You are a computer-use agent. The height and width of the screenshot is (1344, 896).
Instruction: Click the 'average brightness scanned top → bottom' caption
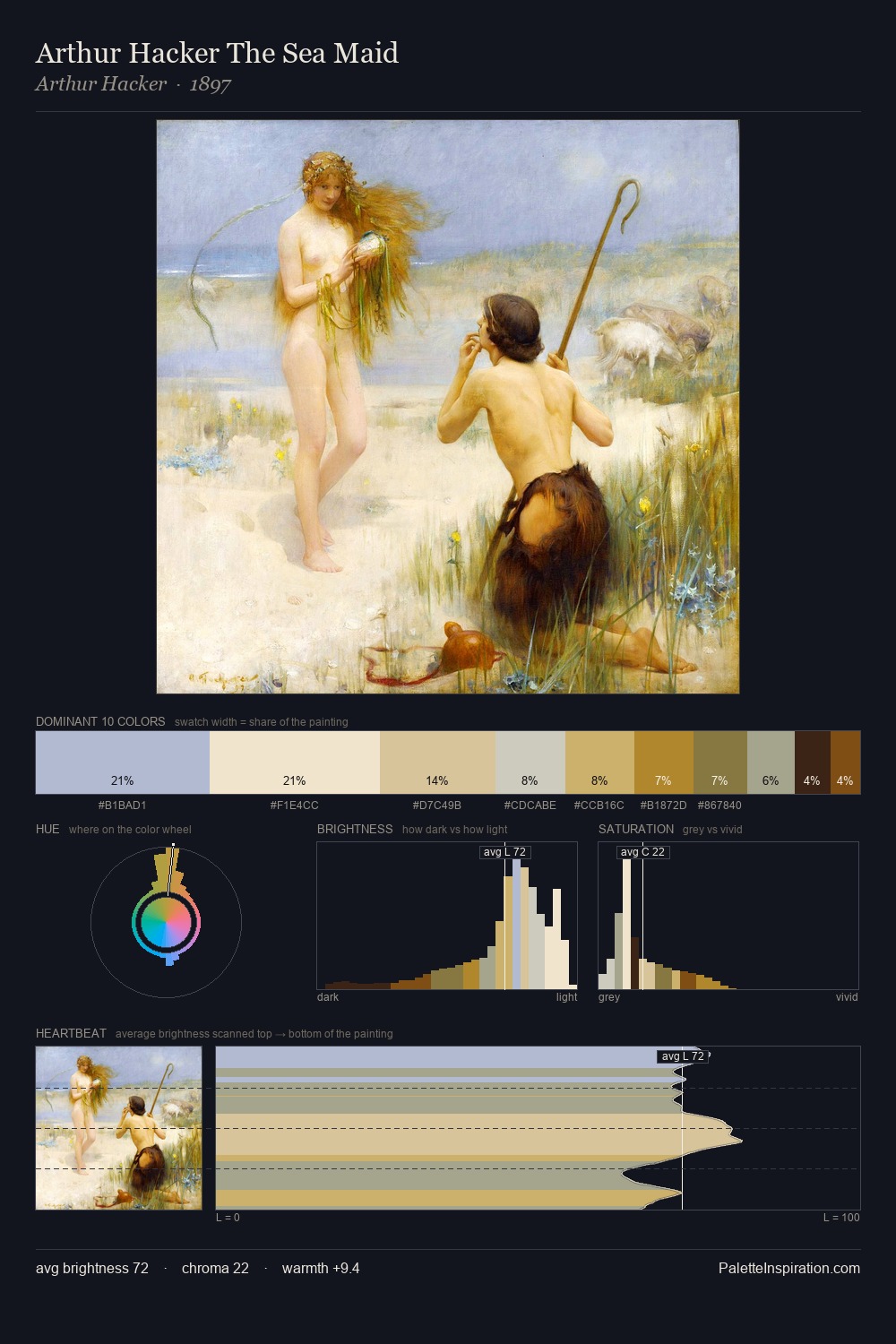(254, 1034)
